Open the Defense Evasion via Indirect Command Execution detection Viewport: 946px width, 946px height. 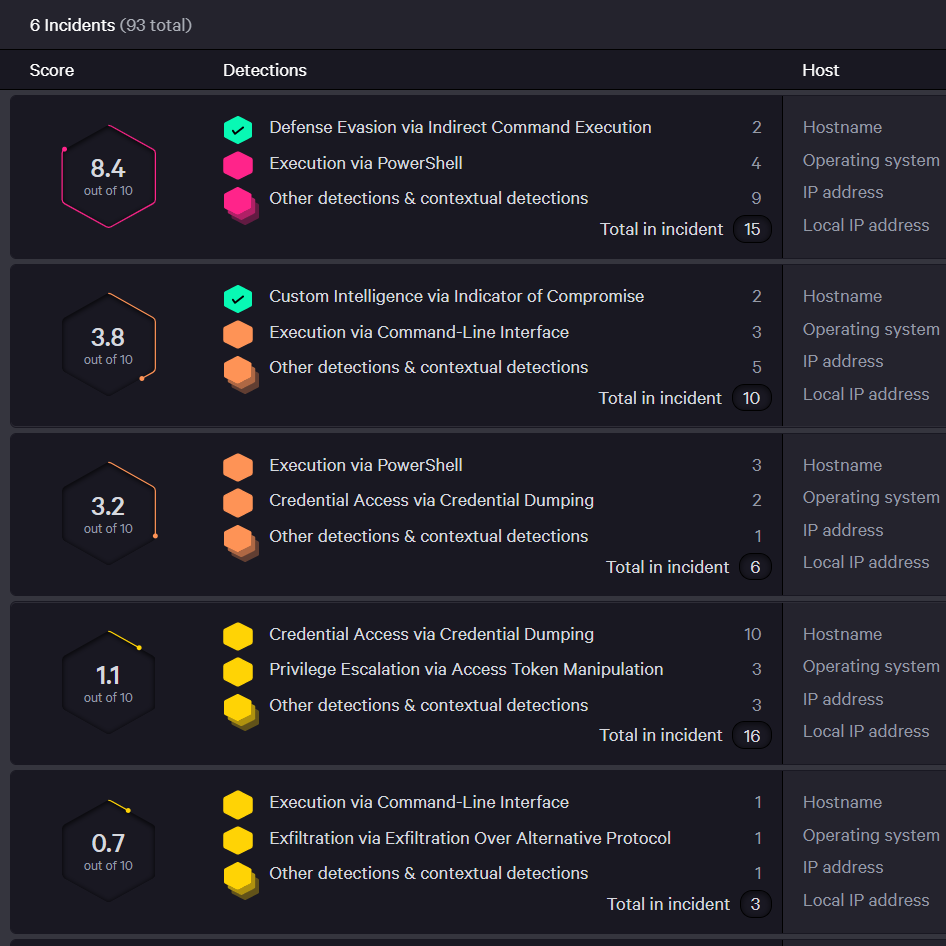pyautogui.click(x=460, y=128)
